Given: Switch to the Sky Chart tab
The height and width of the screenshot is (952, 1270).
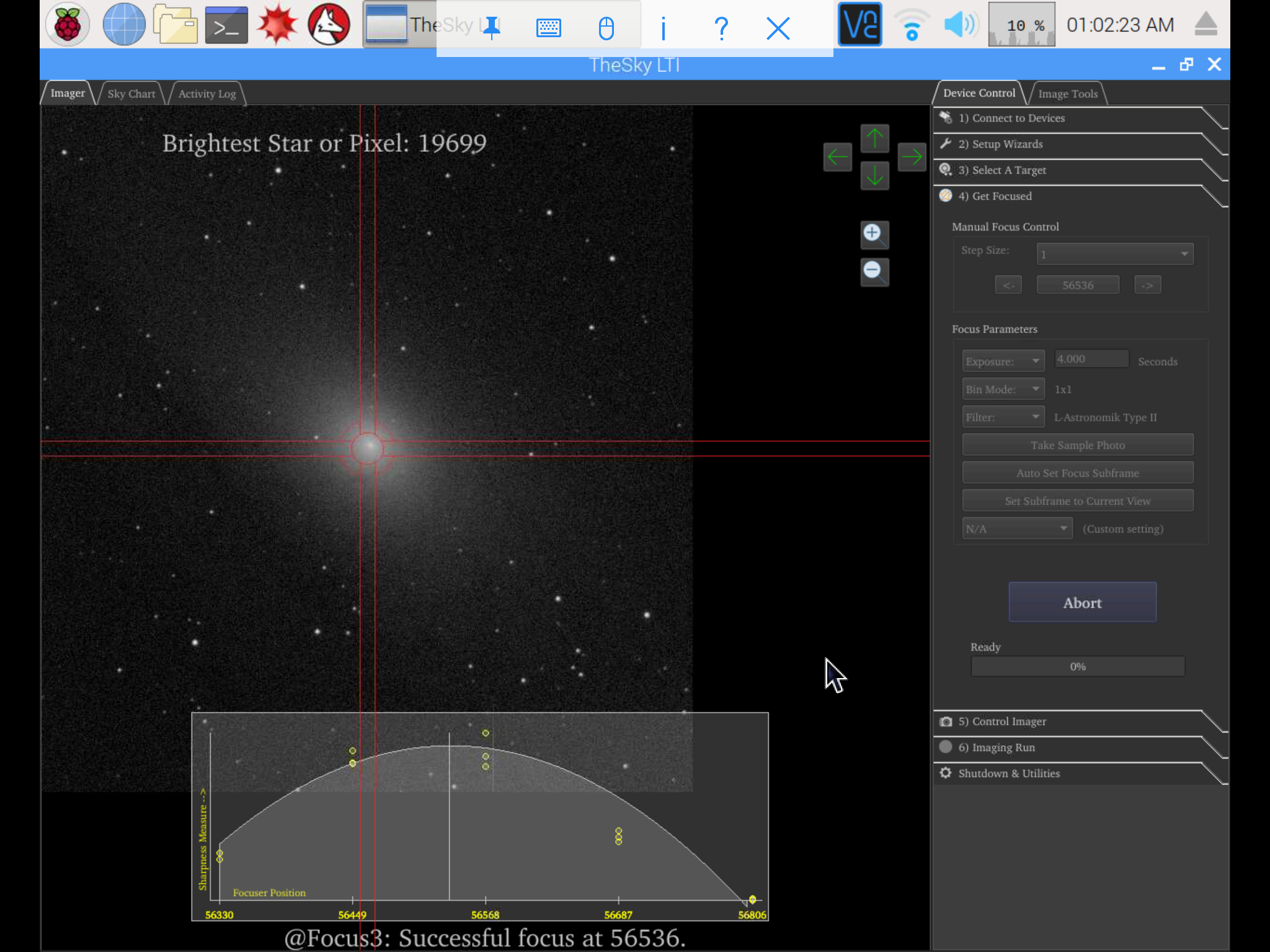Looking at the screenshot, I should click(131, 94).
